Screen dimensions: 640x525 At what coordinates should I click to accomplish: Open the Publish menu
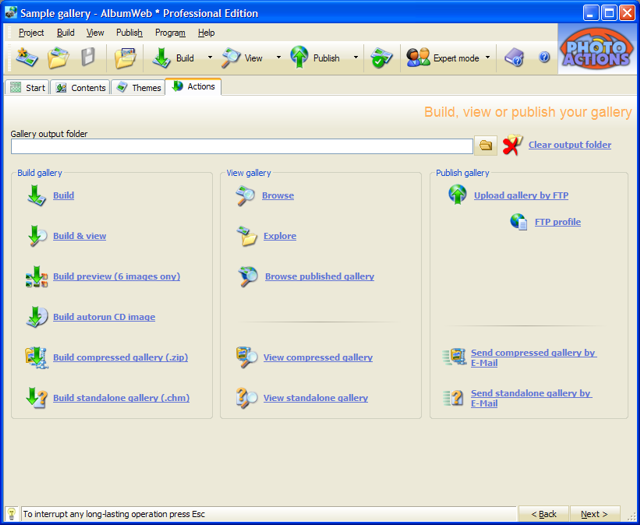(129, 33)
